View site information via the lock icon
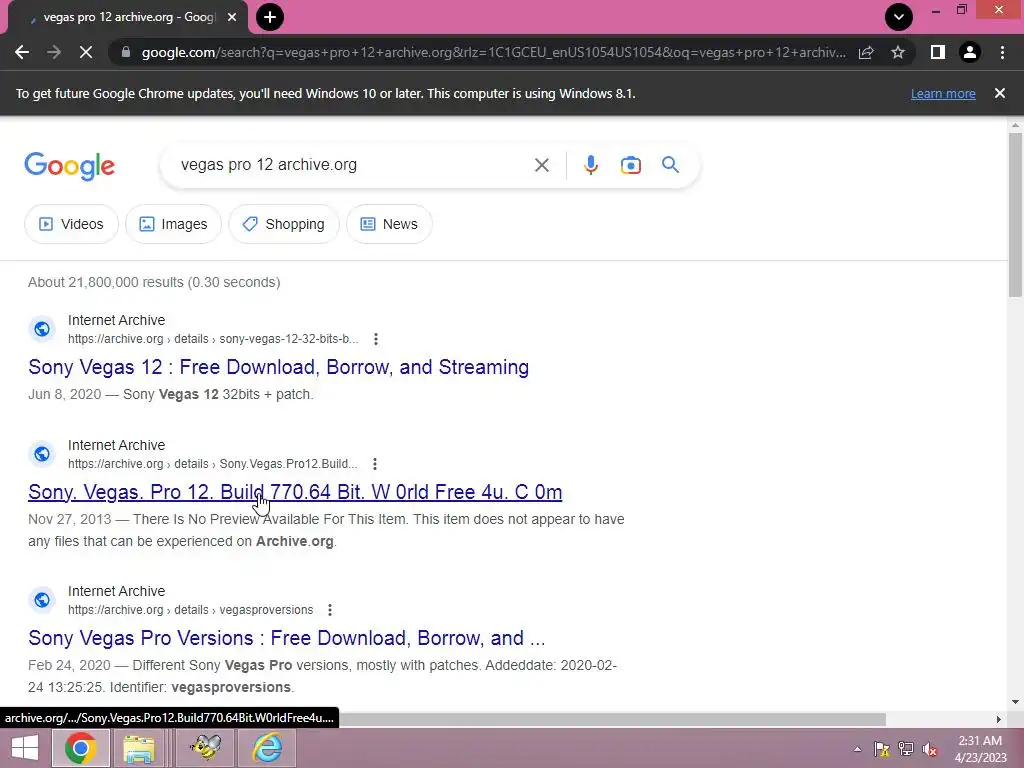1024x768 pixels. tap(125, 52)
